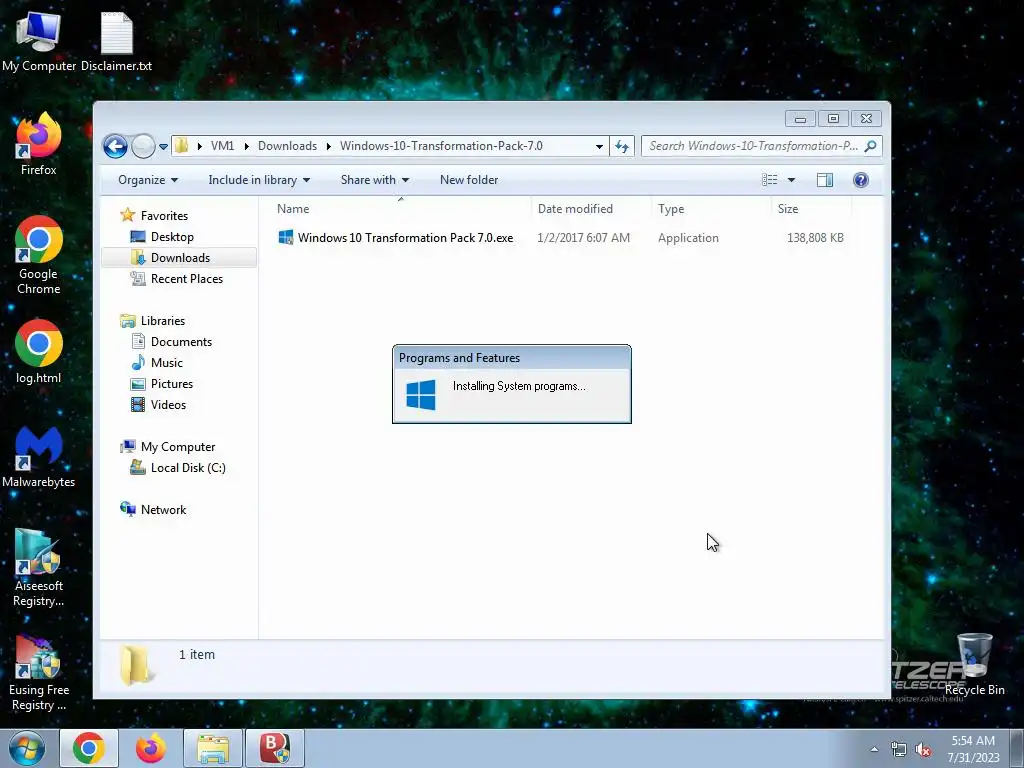Open the Recycle Bin
The image size is (1024, 768).
pos(974,664)
